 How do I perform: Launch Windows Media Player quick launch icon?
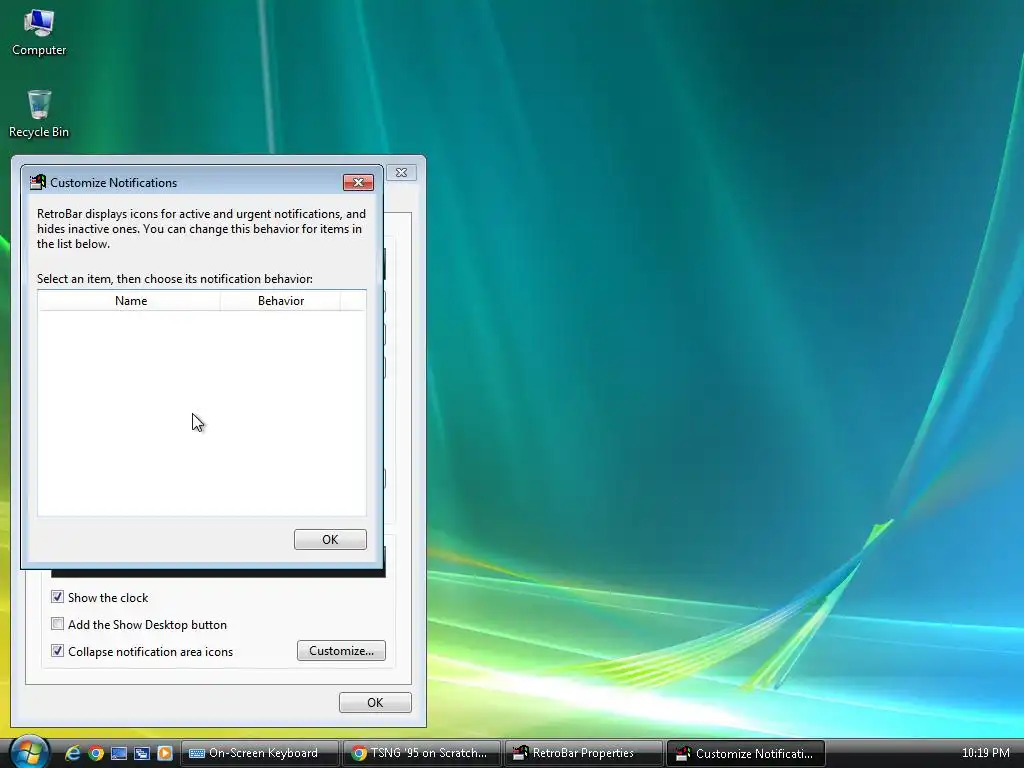click(x=165, y=753)
